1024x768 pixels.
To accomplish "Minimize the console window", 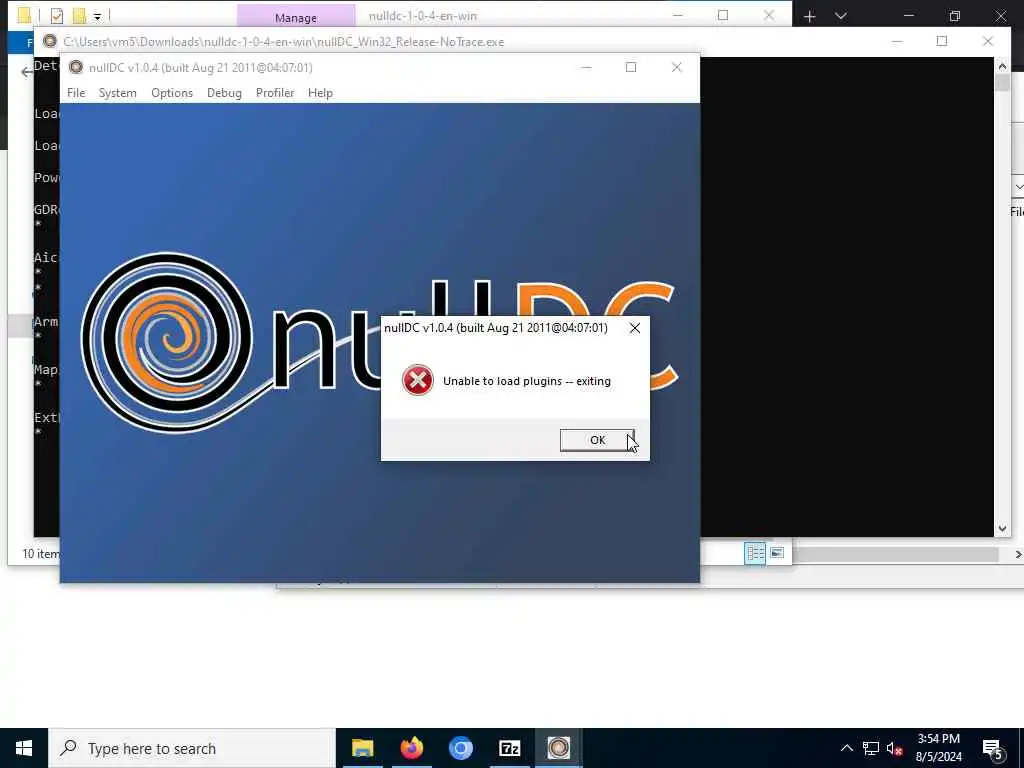I will coord(897,41).
